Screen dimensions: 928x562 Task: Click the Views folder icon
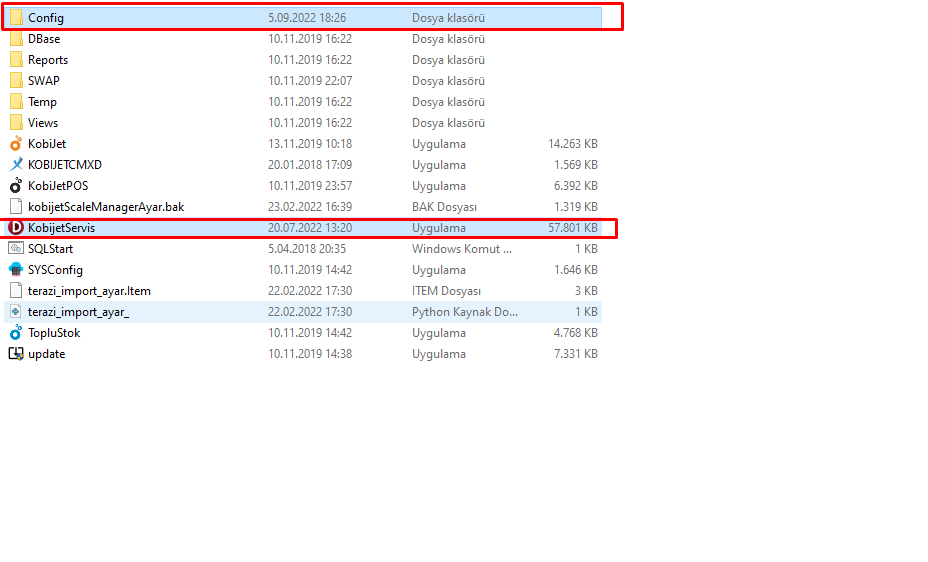[16, 123]
